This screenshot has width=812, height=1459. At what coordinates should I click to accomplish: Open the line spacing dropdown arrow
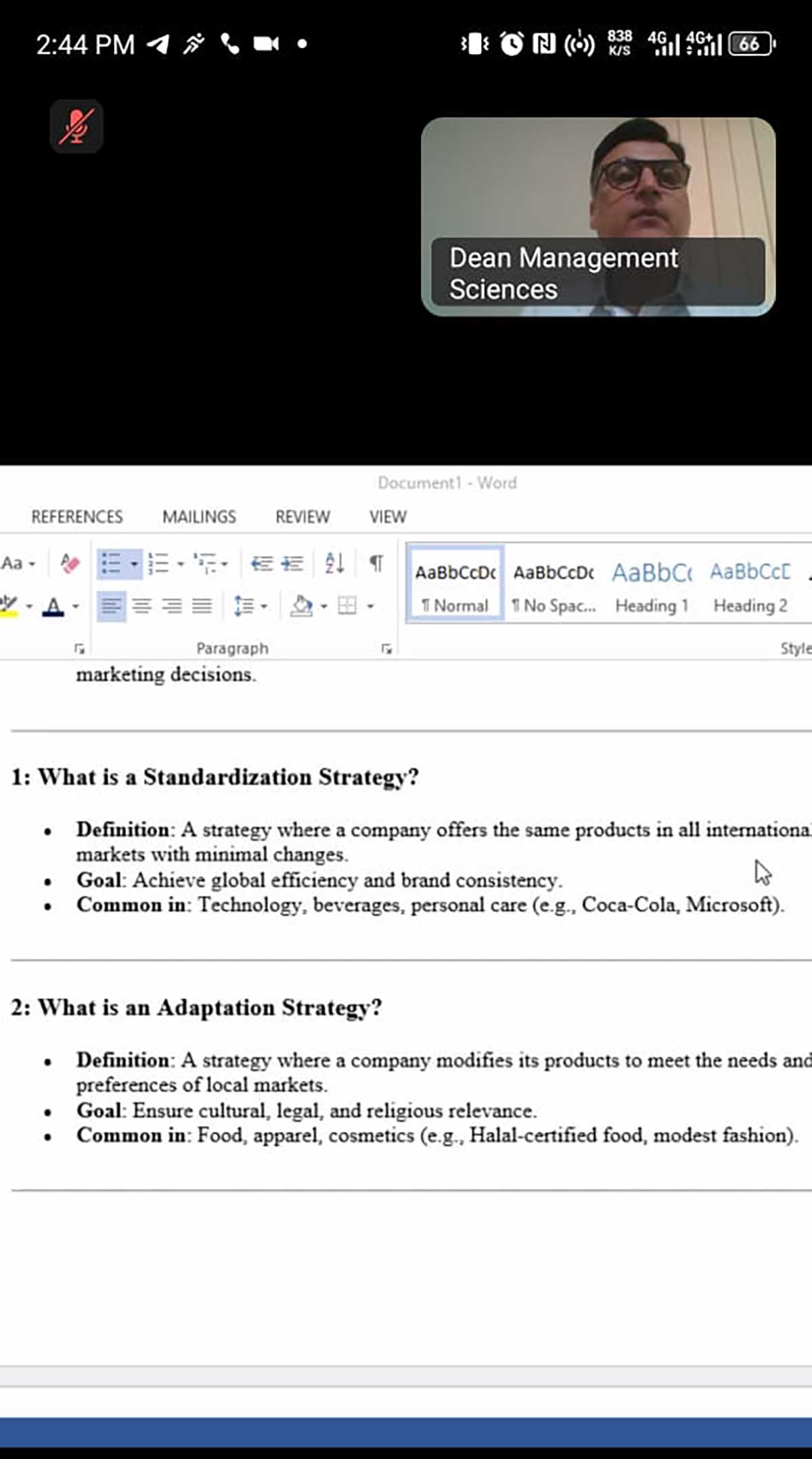(x=264, y=606)
